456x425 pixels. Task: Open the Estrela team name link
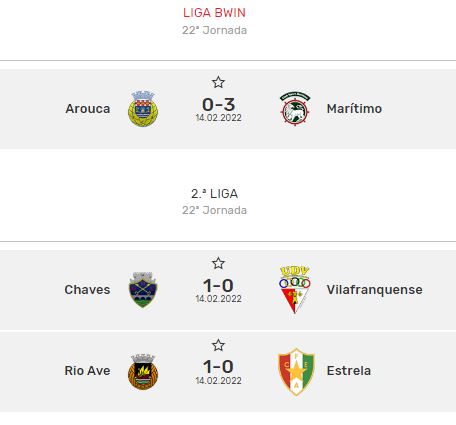pyautogui.click(x=349, y=371)
